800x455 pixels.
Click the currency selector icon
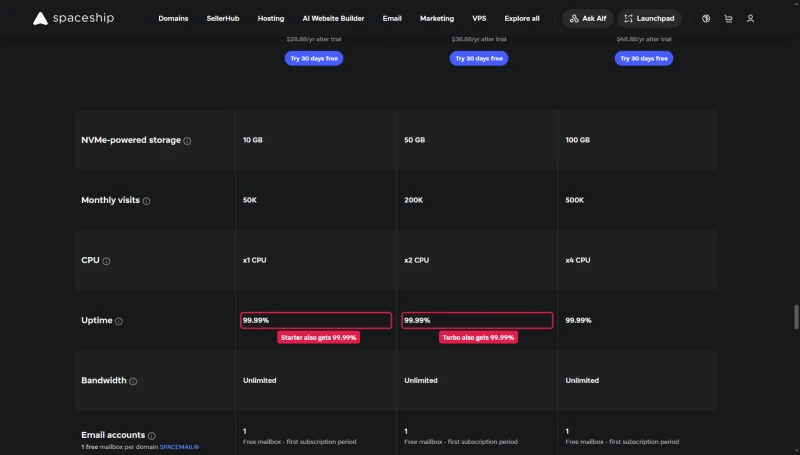[706, 18]
